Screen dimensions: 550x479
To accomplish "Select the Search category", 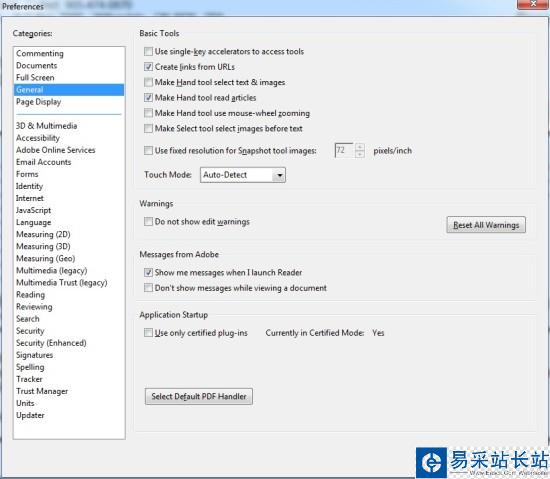I will (x=69, y=319).
